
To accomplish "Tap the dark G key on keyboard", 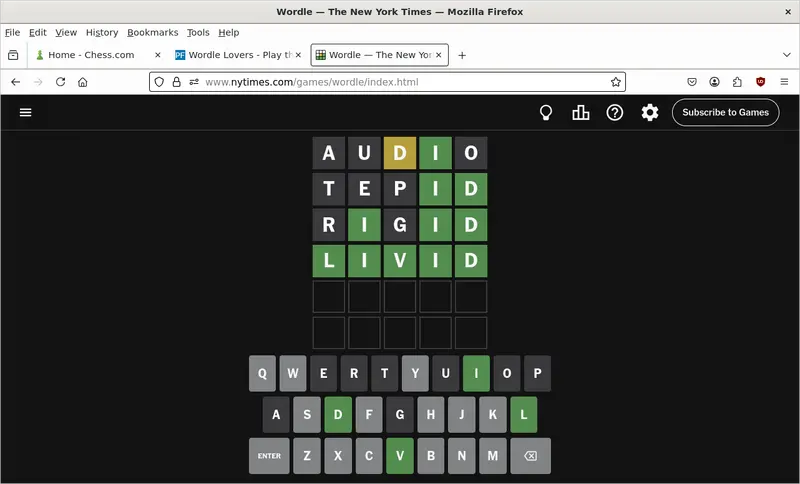I will pos(400,415).
